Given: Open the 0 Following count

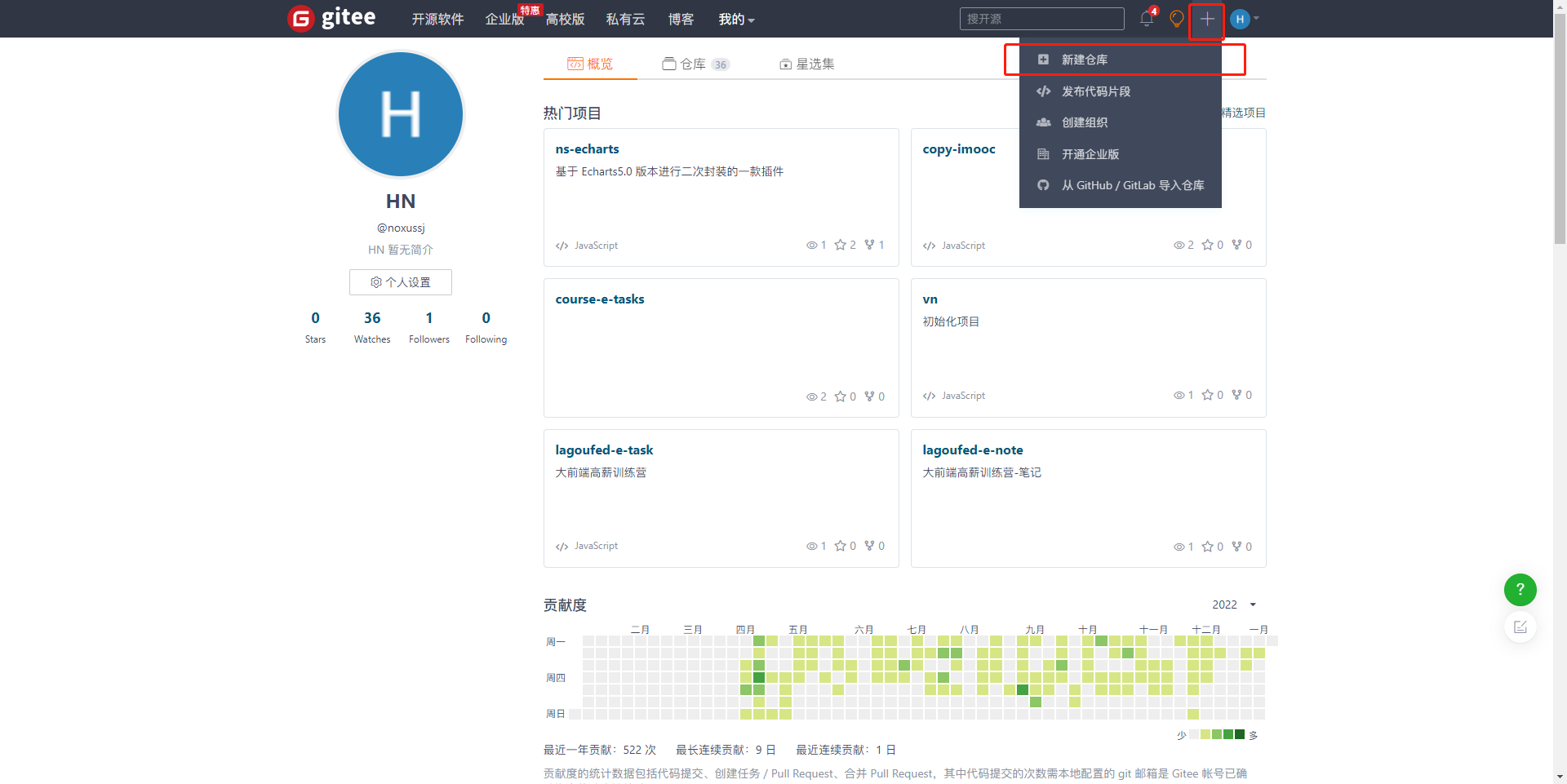Looking at the screenshot, I should (x=486, y=327).
